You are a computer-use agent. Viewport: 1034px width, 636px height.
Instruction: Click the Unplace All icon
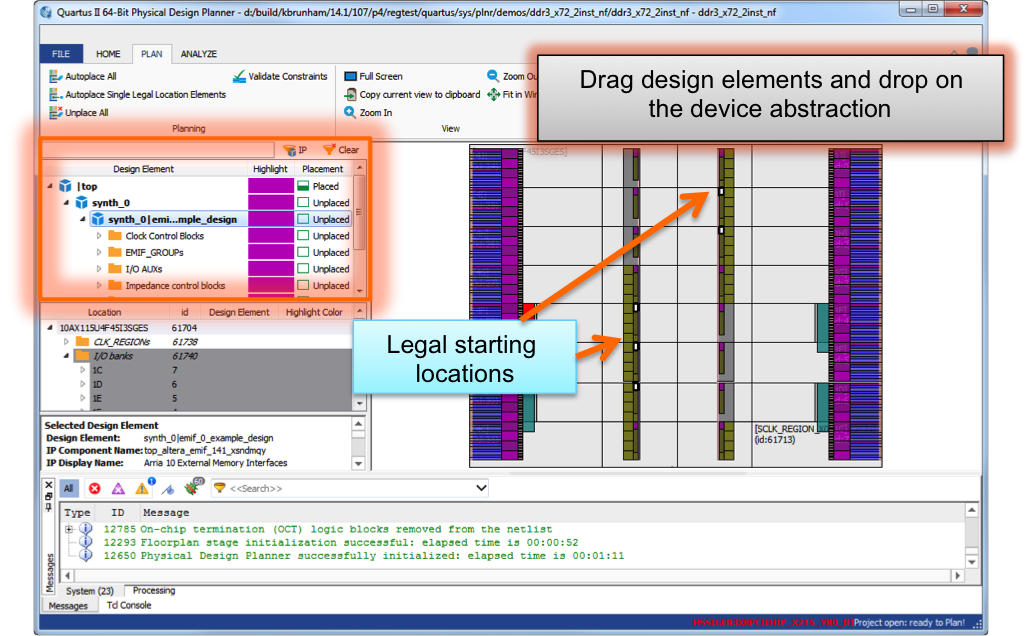56,113
